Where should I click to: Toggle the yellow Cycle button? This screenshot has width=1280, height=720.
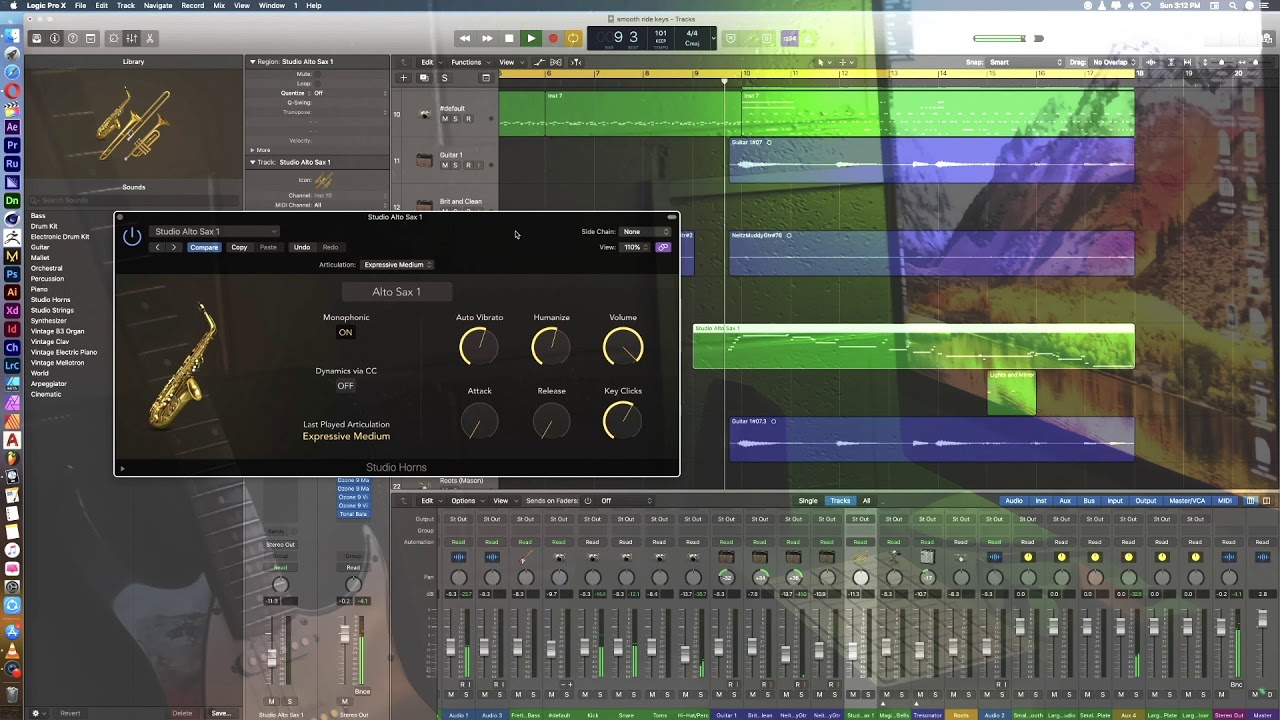coord(573,39)
